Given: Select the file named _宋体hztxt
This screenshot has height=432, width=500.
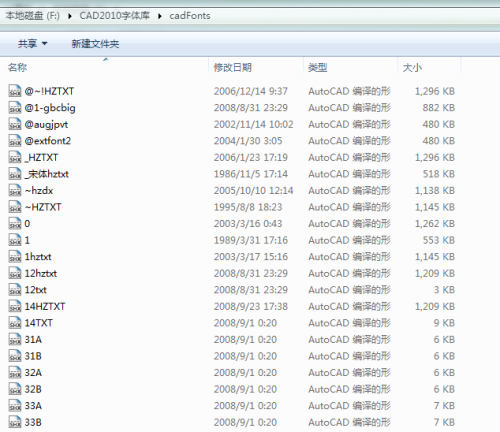Looking at the screenshot, I should pos(47,174).
